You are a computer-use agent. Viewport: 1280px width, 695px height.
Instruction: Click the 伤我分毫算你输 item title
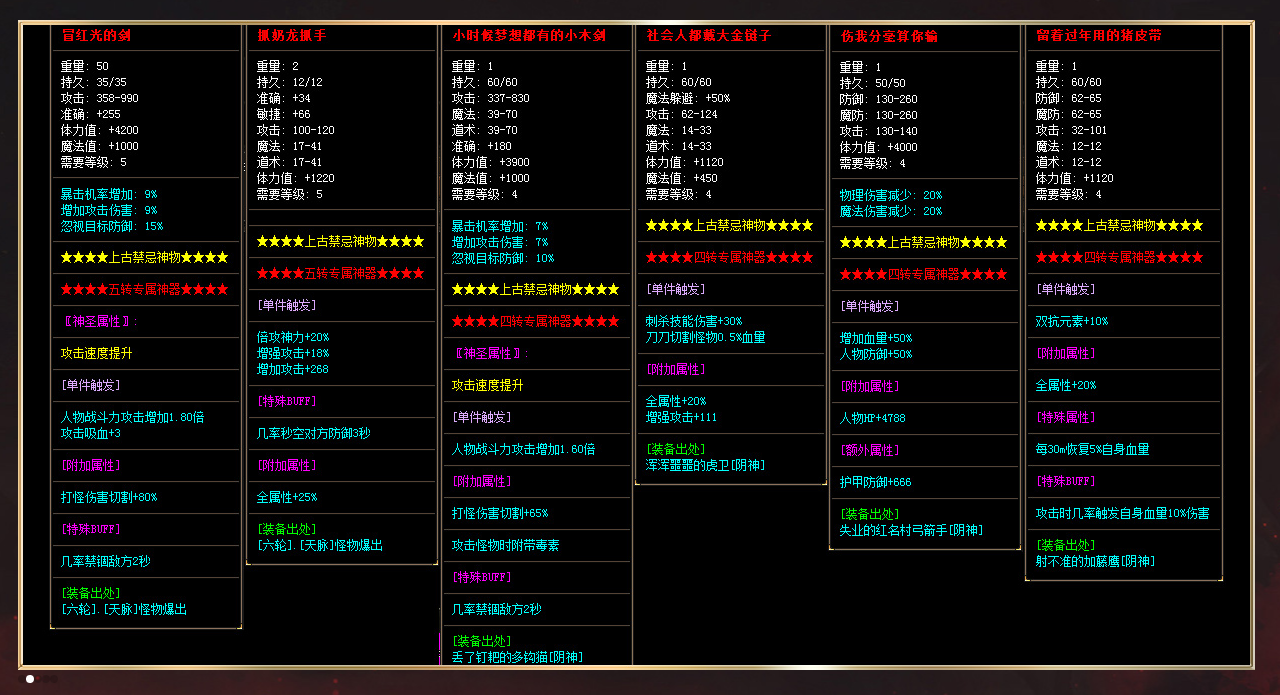click(889, 36)
